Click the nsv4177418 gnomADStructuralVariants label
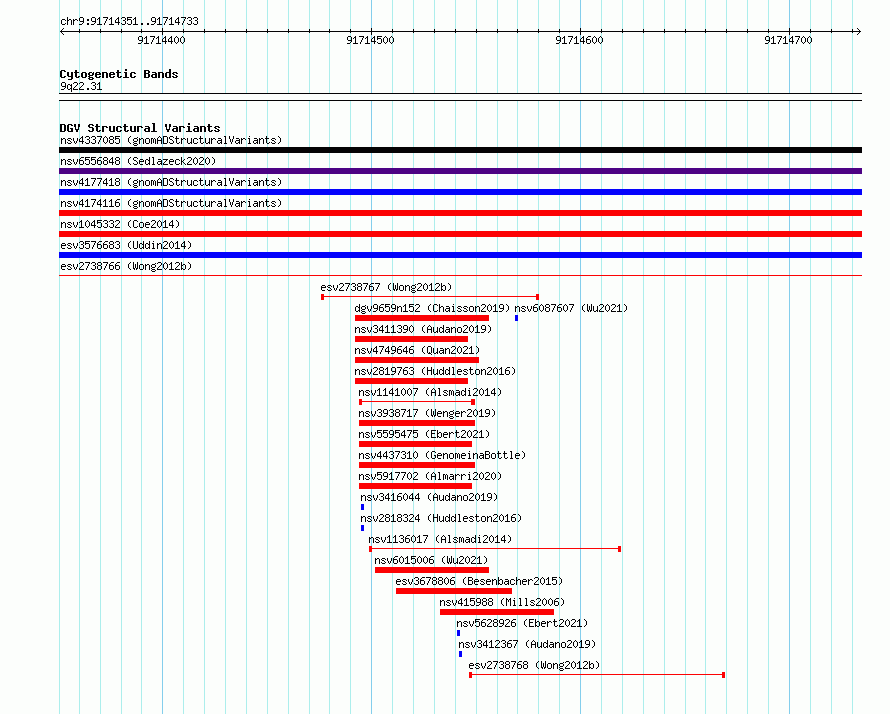The height and width of the screenshot is (714, 890). (171, 182)
